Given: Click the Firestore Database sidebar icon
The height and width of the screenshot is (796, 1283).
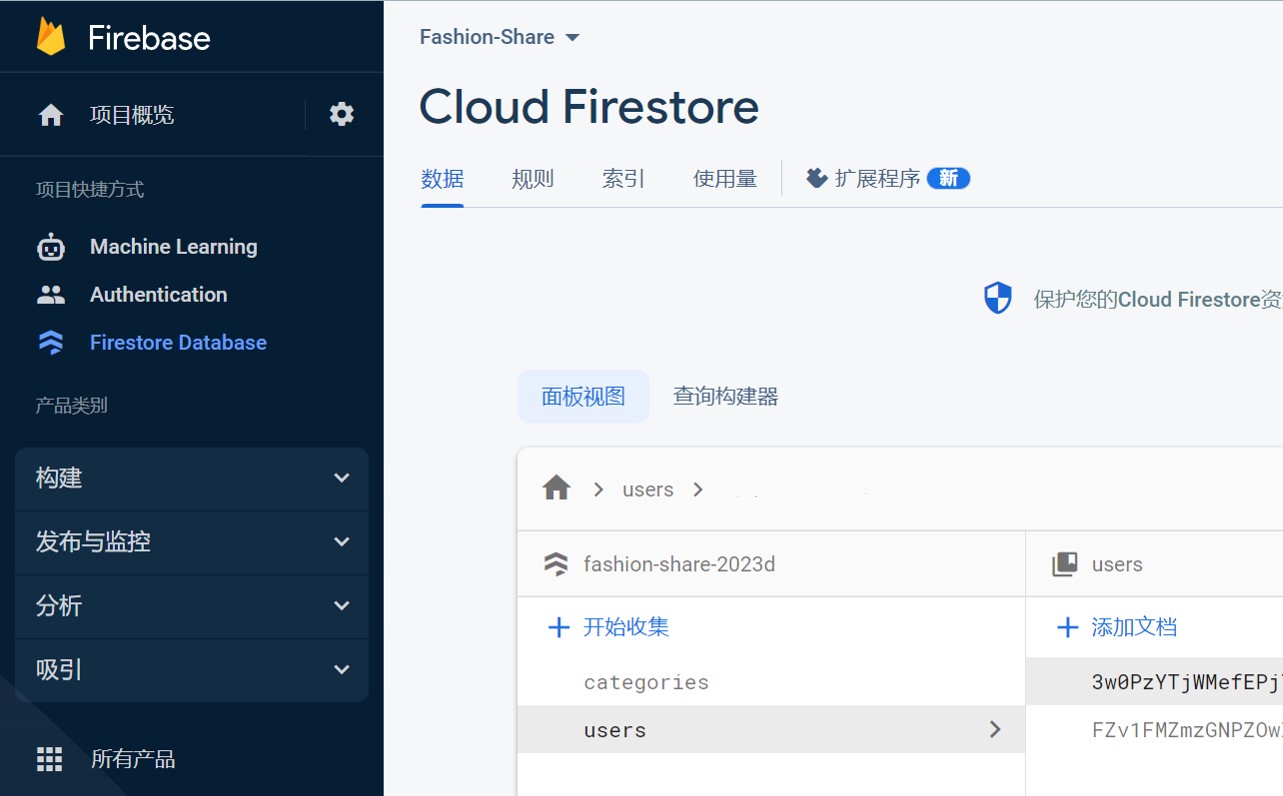Looking at the screenshot, I should click(x=51, y=343).
